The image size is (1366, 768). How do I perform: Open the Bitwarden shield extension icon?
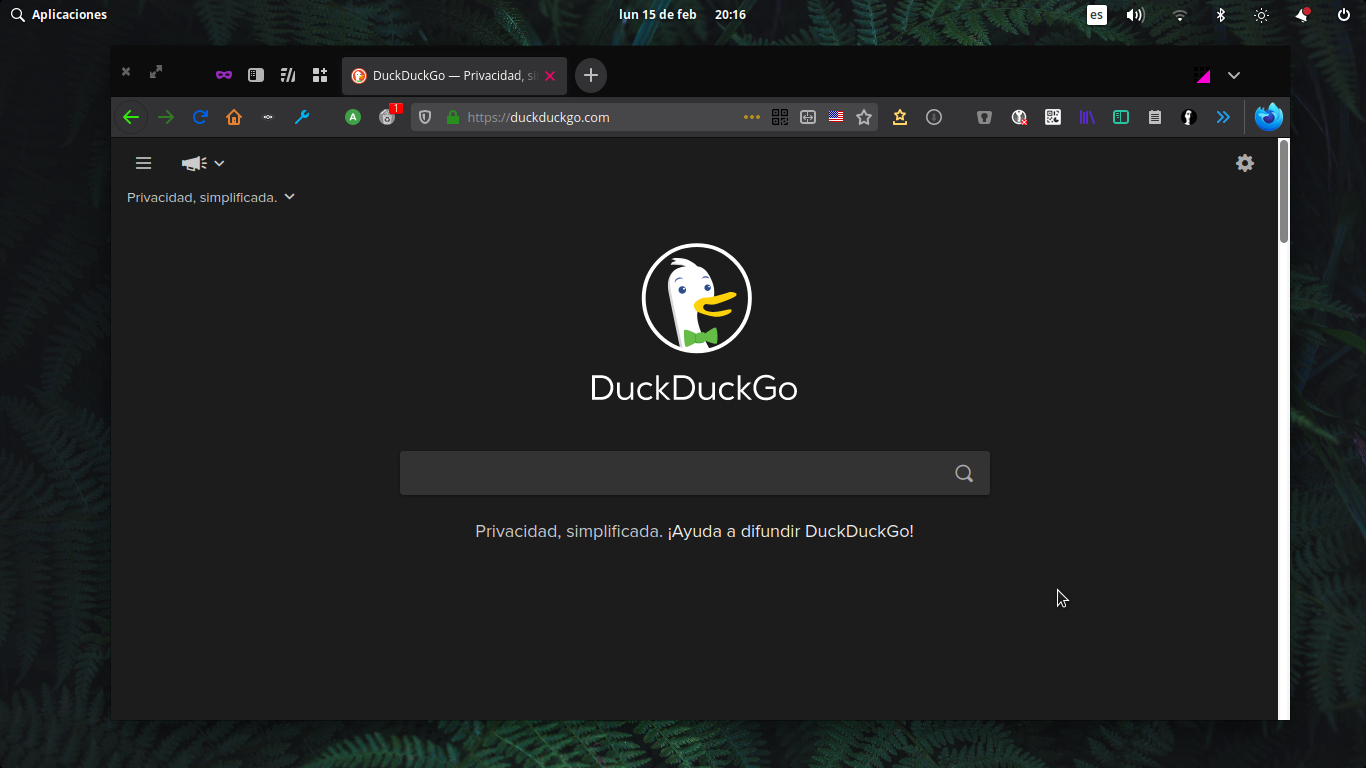tap(985, 117)
